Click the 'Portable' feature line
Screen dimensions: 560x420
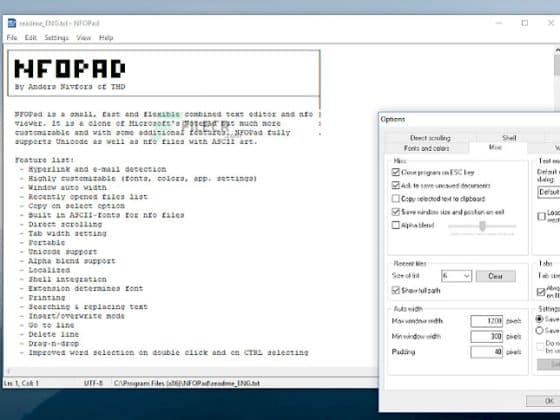click(47, 242)
